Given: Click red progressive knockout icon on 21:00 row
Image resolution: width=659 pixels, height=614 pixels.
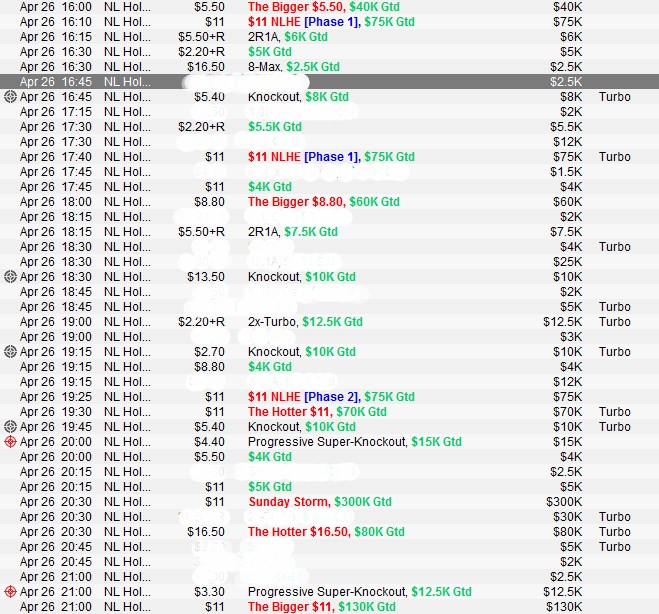Looking at the screenshot, I should pyautogui.click(x=10, y=592).
